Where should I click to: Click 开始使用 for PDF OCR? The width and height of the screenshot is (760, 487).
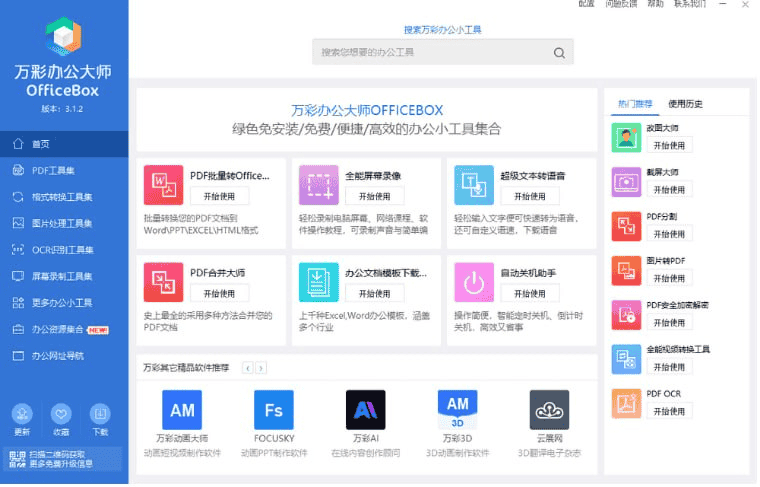point(671,412)
